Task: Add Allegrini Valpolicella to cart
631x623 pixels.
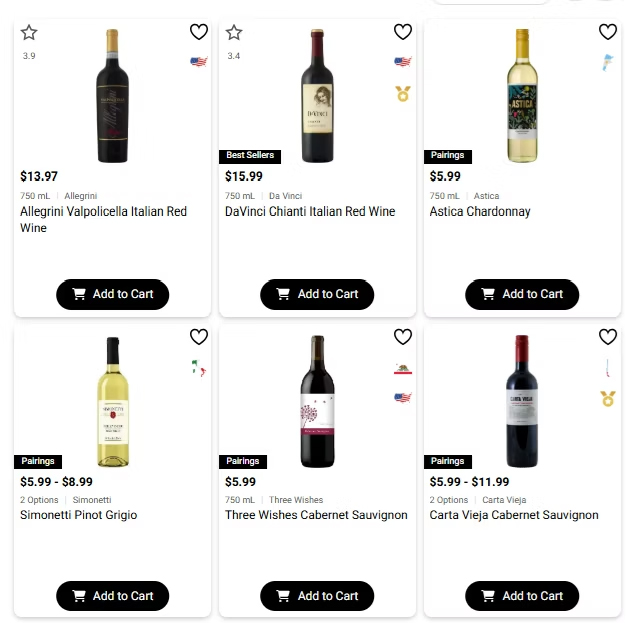Action: click(x=113, y=294)
